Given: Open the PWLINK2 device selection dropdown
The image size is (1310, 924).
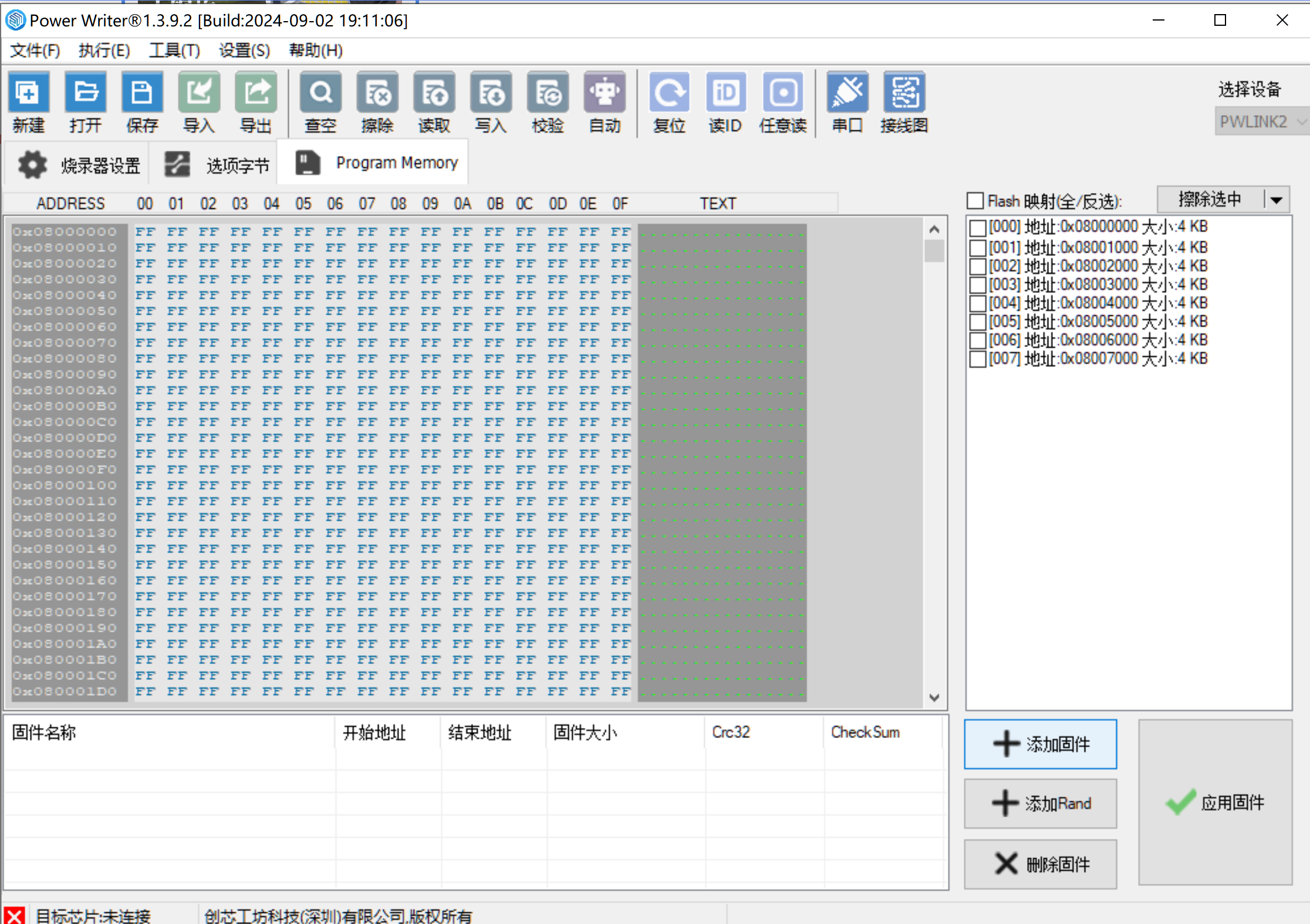Looking at the screenshot, I should pyautogui.click(x=1261, y=122).
